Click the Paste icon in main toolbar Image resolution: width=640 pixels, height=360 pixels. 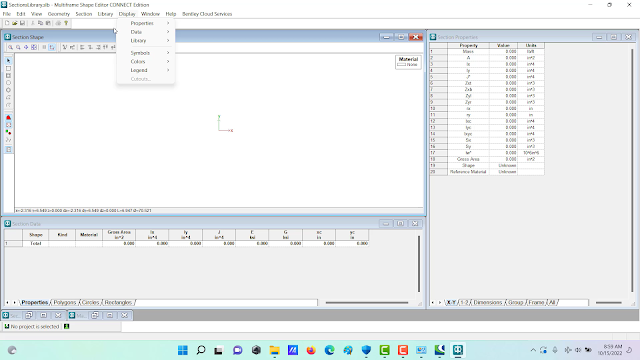[x=48, y=23]
